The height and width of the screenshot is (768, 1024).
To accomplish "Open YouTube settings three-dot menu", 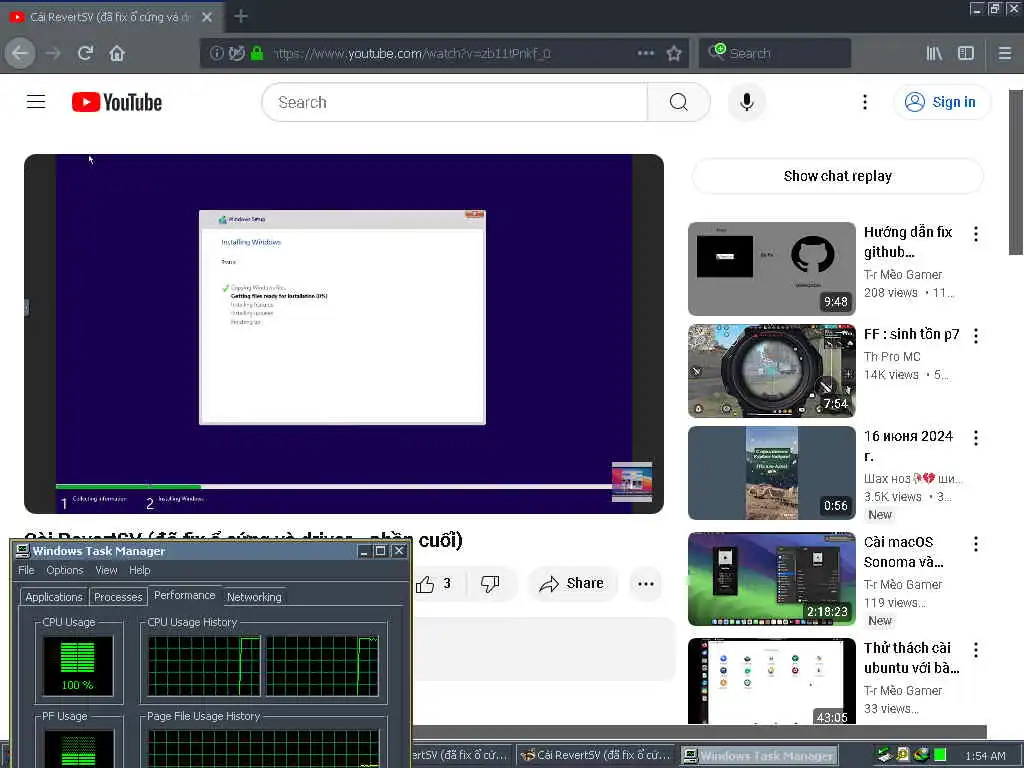I will (x=865, y=102).
